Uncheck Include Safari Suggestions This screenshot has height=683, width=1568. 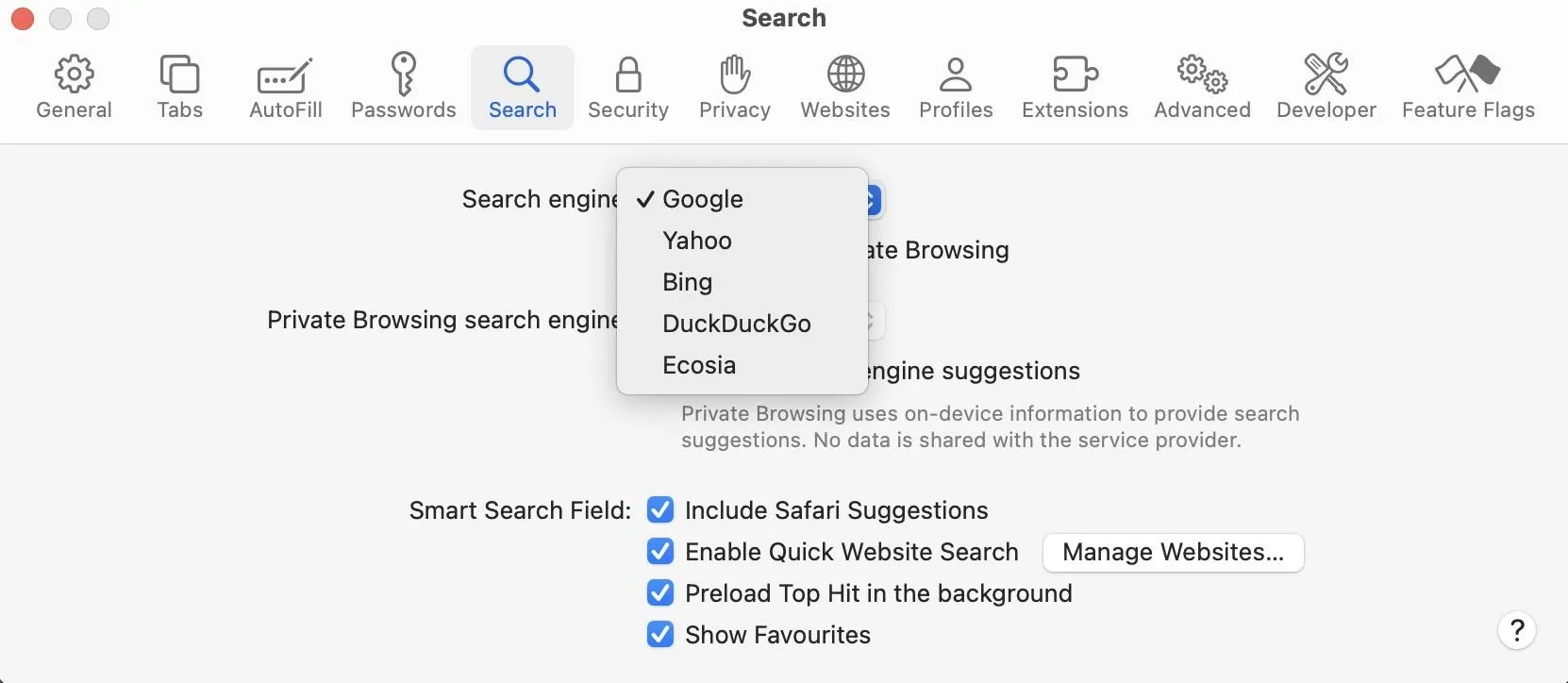tap(660, 510)
